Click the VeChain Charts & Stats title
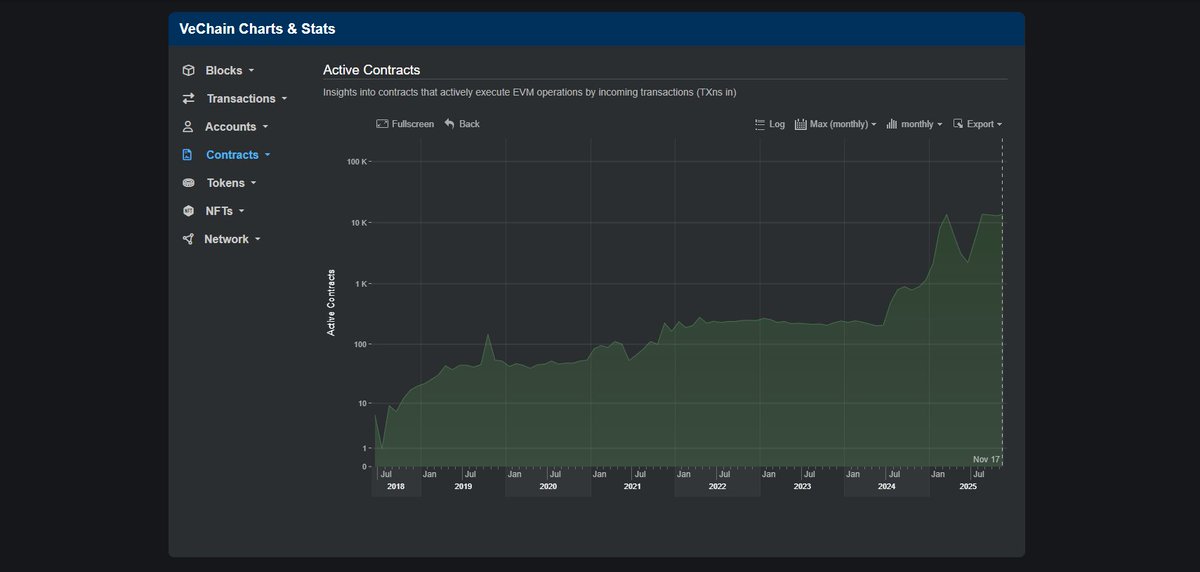Viewport: 1200px width, 572px height. point(257,29)
